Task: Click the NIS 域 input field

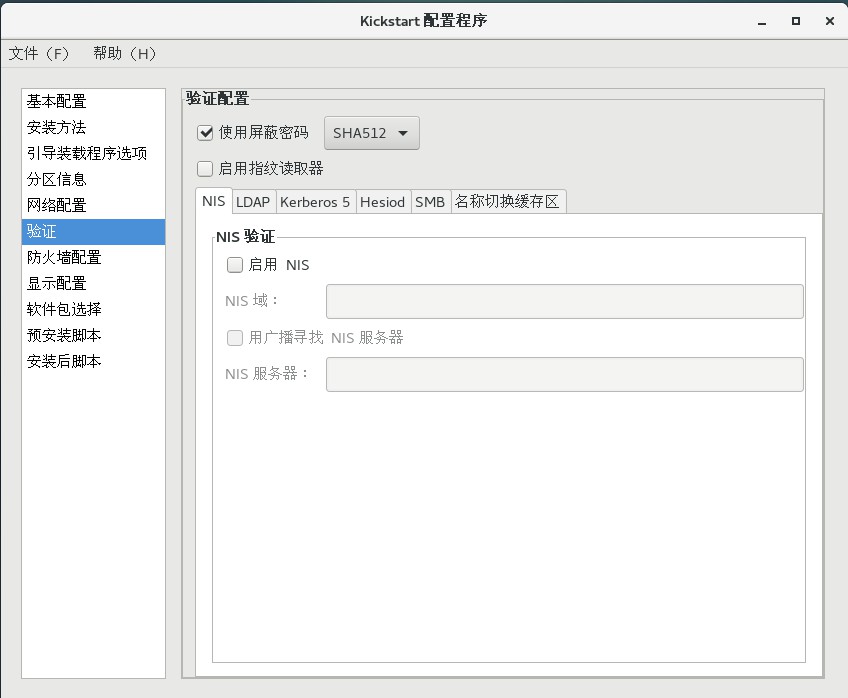Action: point(565,302)
